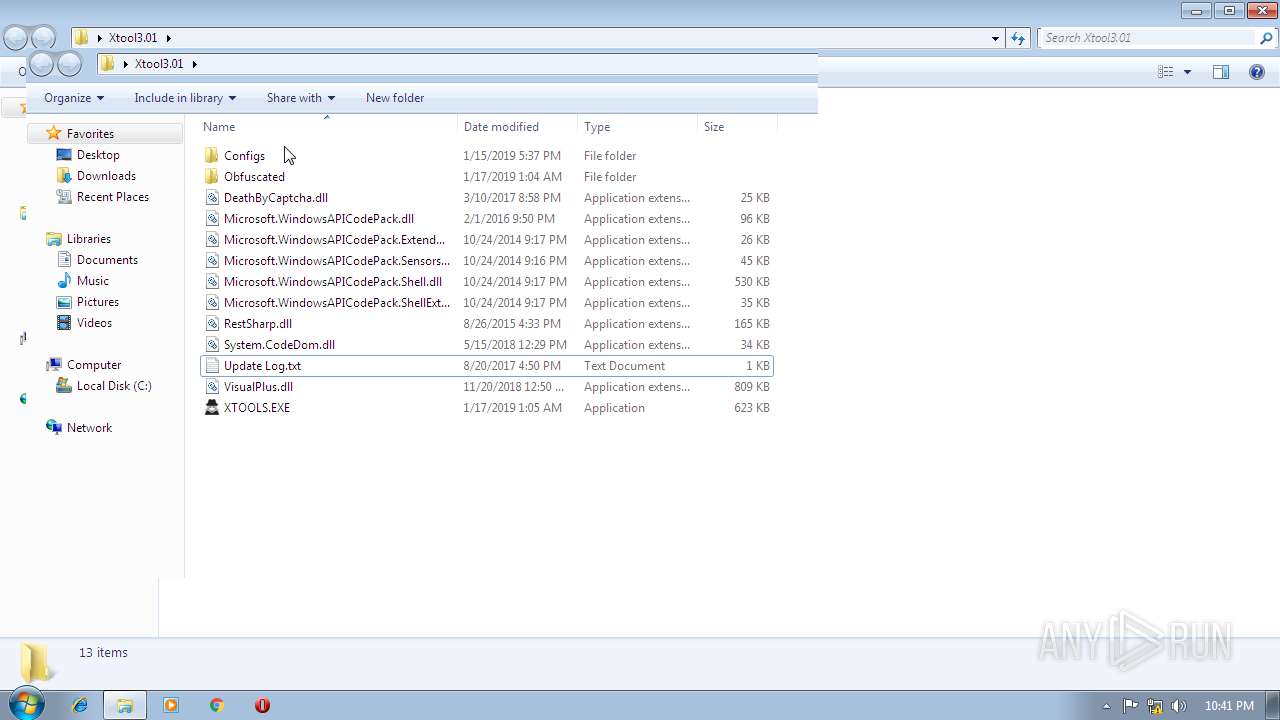Show hidden system tray icons

coord(1106,706)
